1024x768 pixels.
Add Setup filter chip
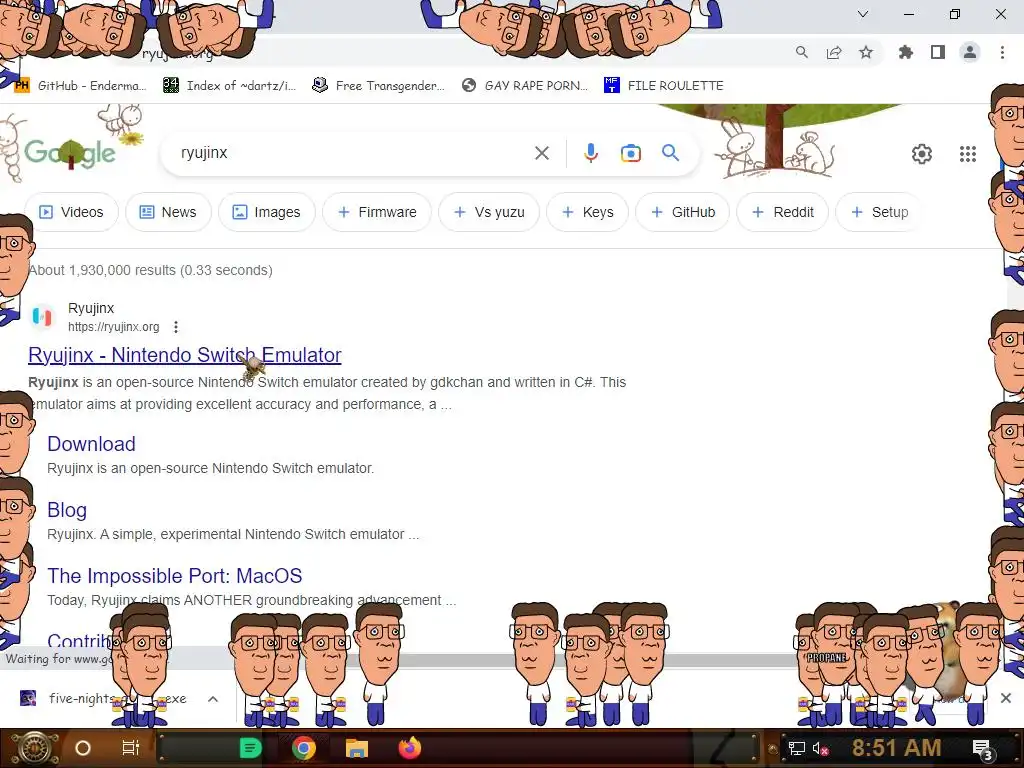[x=880, y=212]
